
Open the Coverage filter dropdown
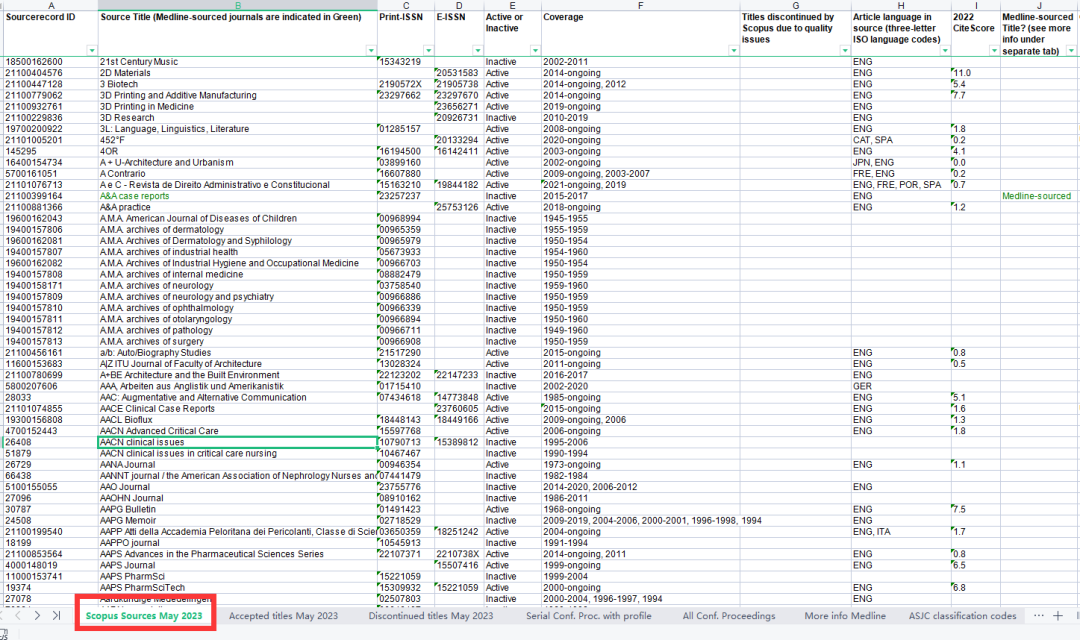coord(734,50)
